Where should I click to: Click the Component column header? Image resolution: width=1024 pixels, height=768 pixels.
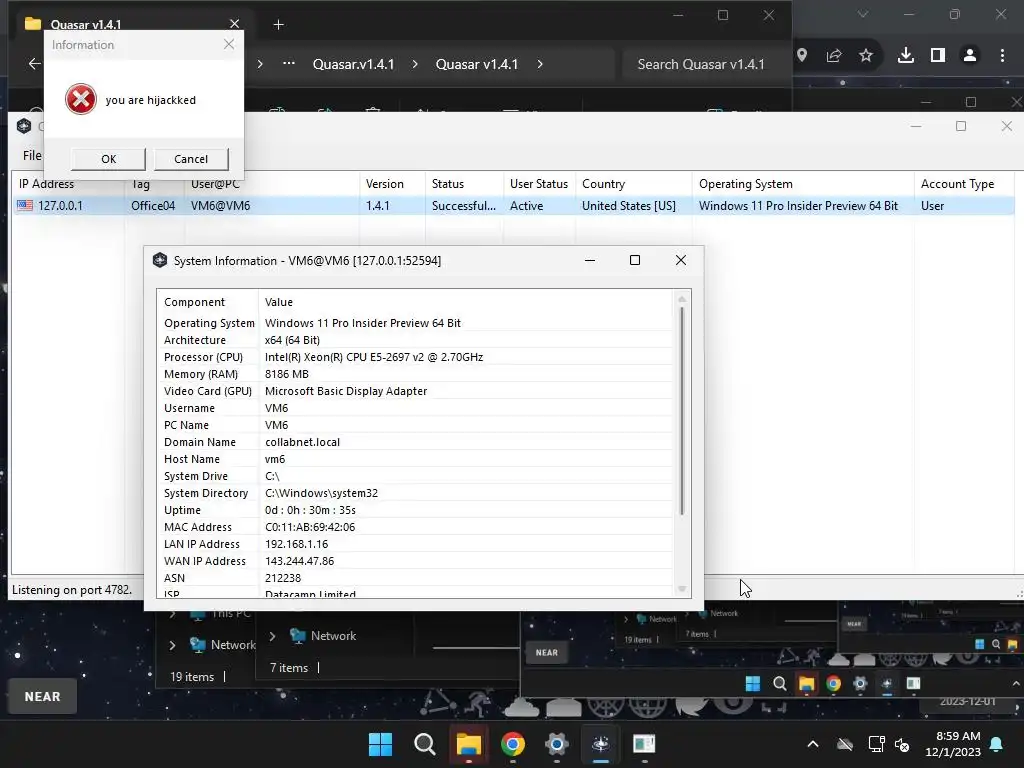[195, 302]
